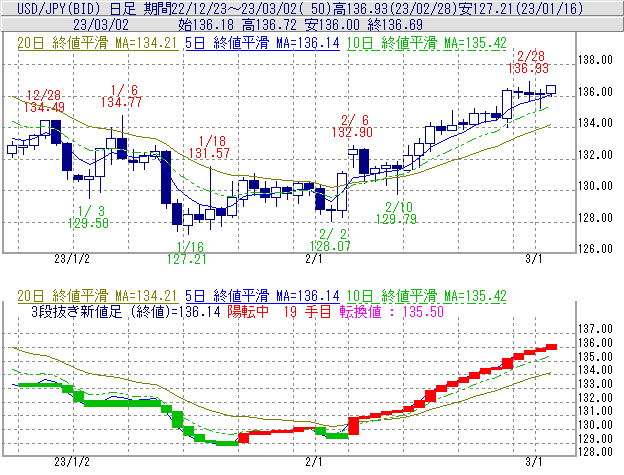Click the upper chart's 10日 終値平滑 MA=135.42 legend
The image size is (624, 475).
427,43
